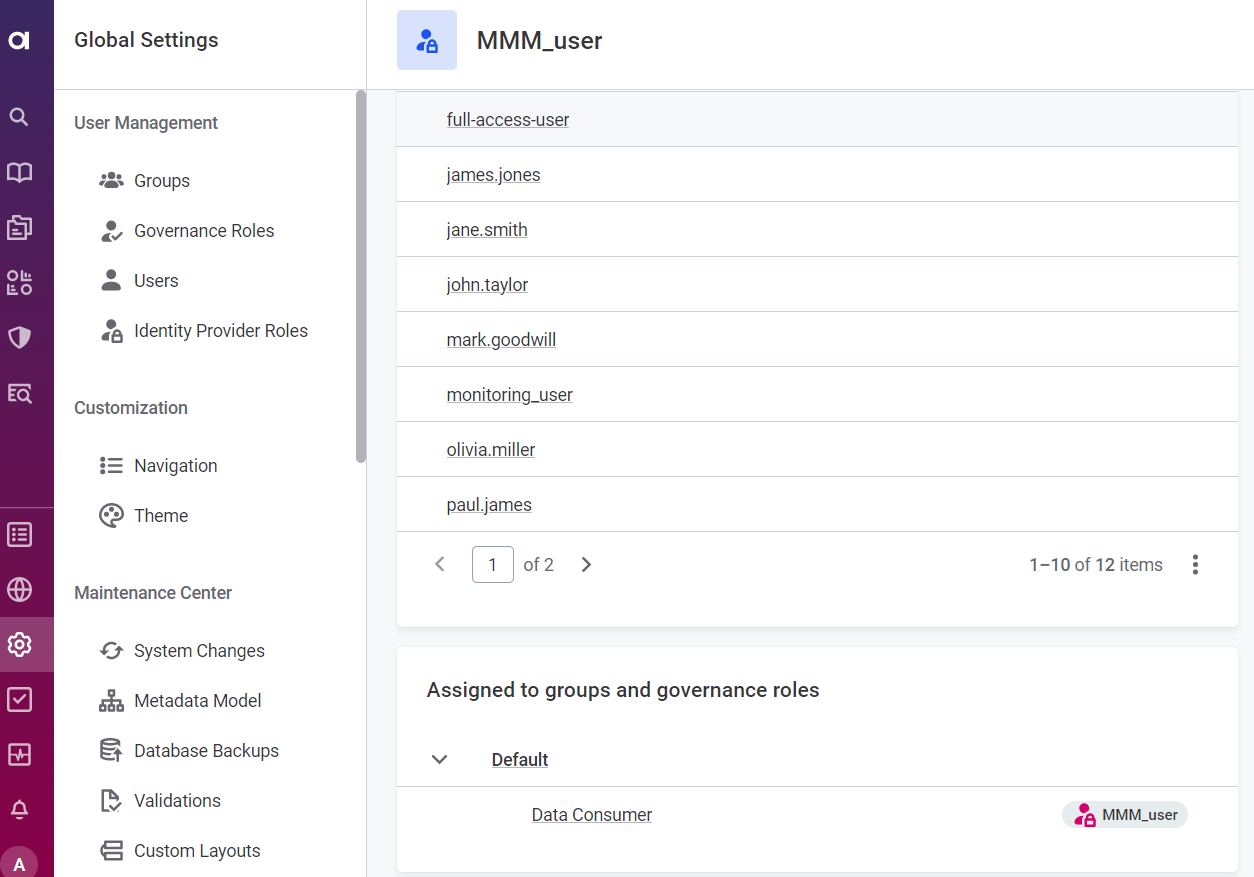This screenshot has width=1254, height=877.
Task: Click the MMM_user badge chip on Data Consumer row
Action: coord(1124,814)
